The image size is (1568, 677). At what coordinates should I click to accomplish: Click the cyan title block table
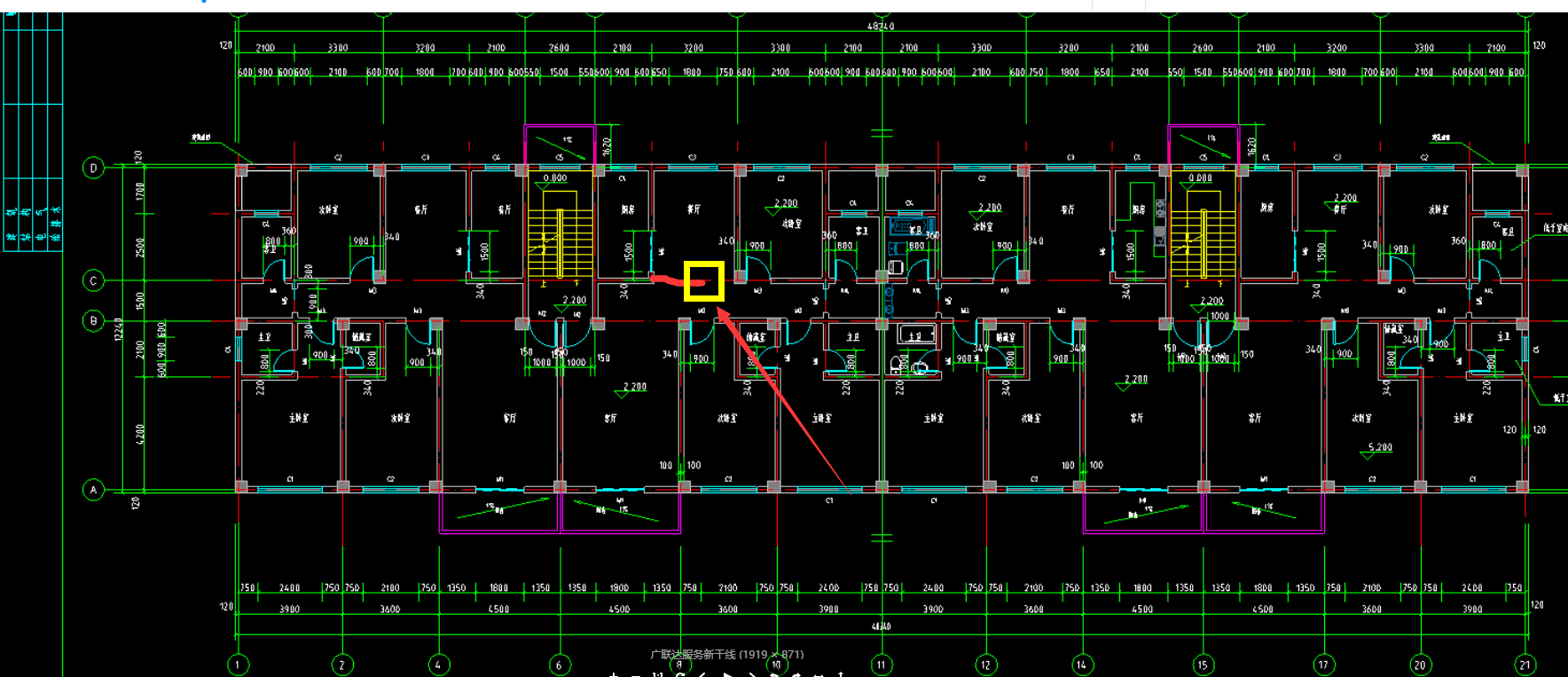(33, 131)
